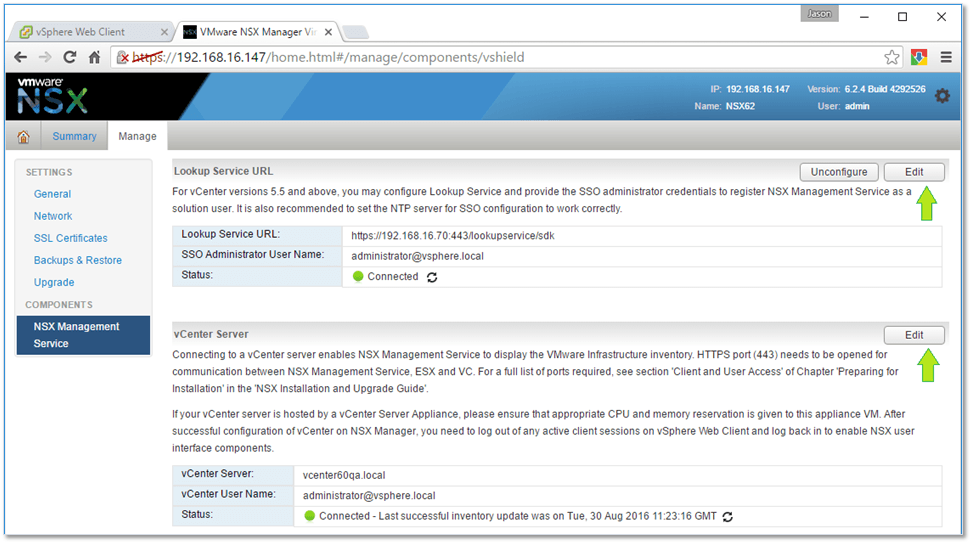Open a new browser tab

coord(355,32)
